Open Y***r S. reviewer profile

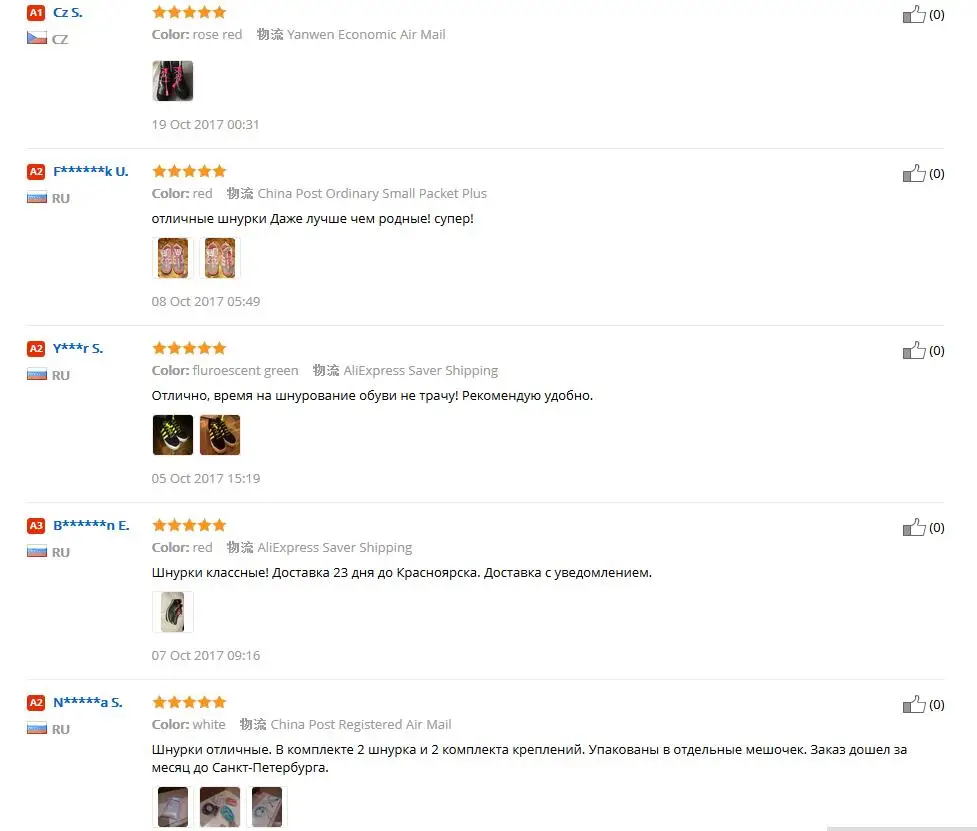[x=78, y=348]
